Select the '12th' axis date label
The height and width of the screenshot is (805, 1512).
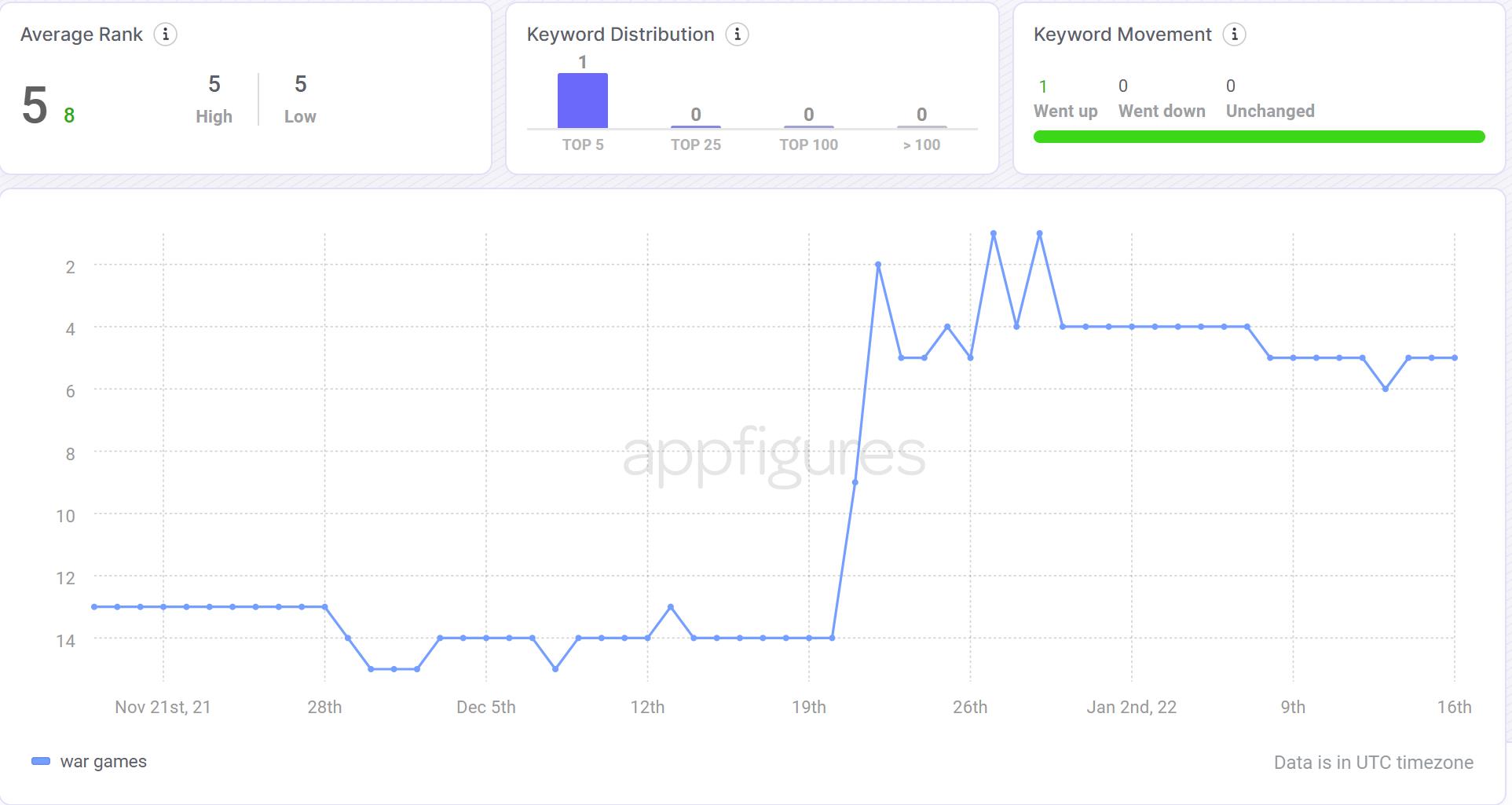tap(647, 707)
